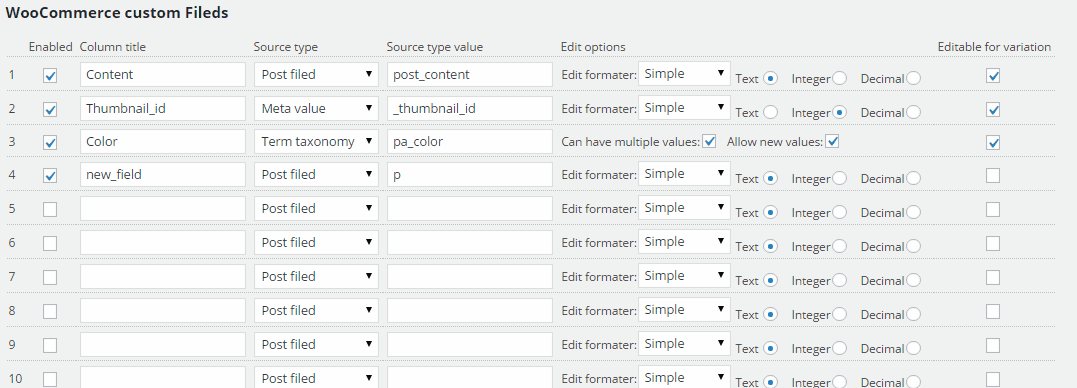Select Decimal radio in Content row

[x=914, y=78]
